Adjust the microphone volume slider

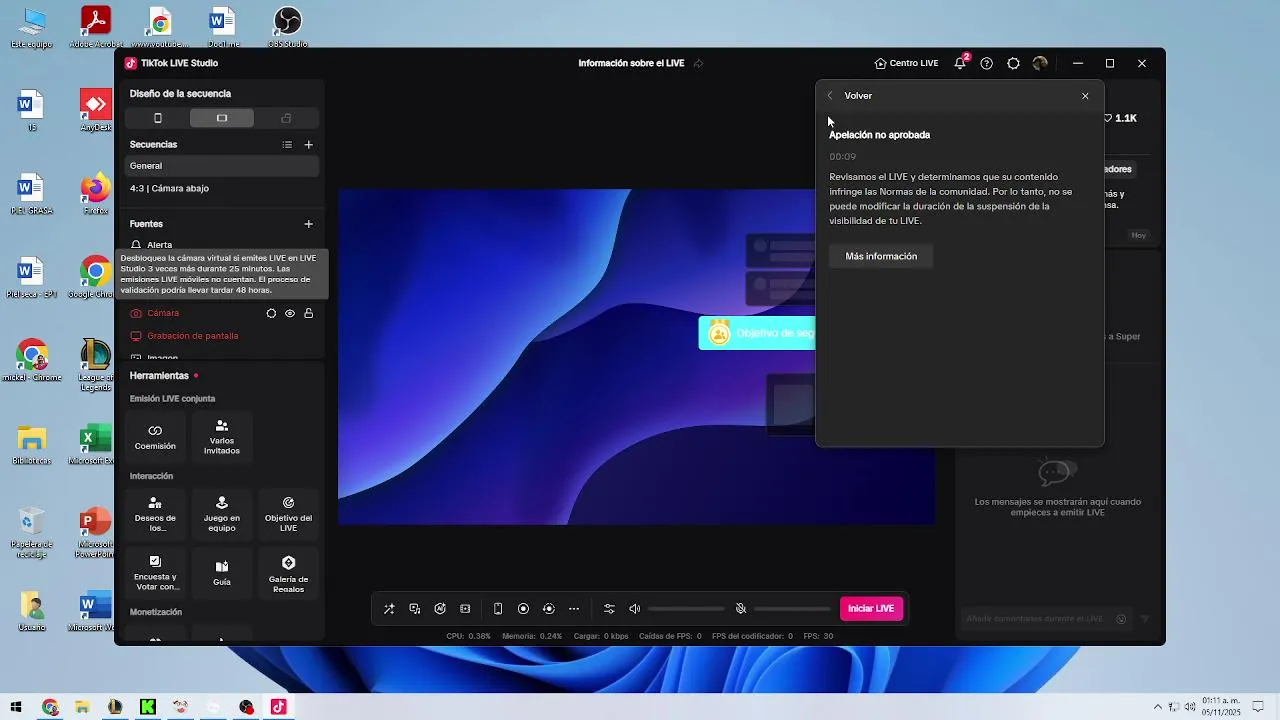(x=792, y=609)
